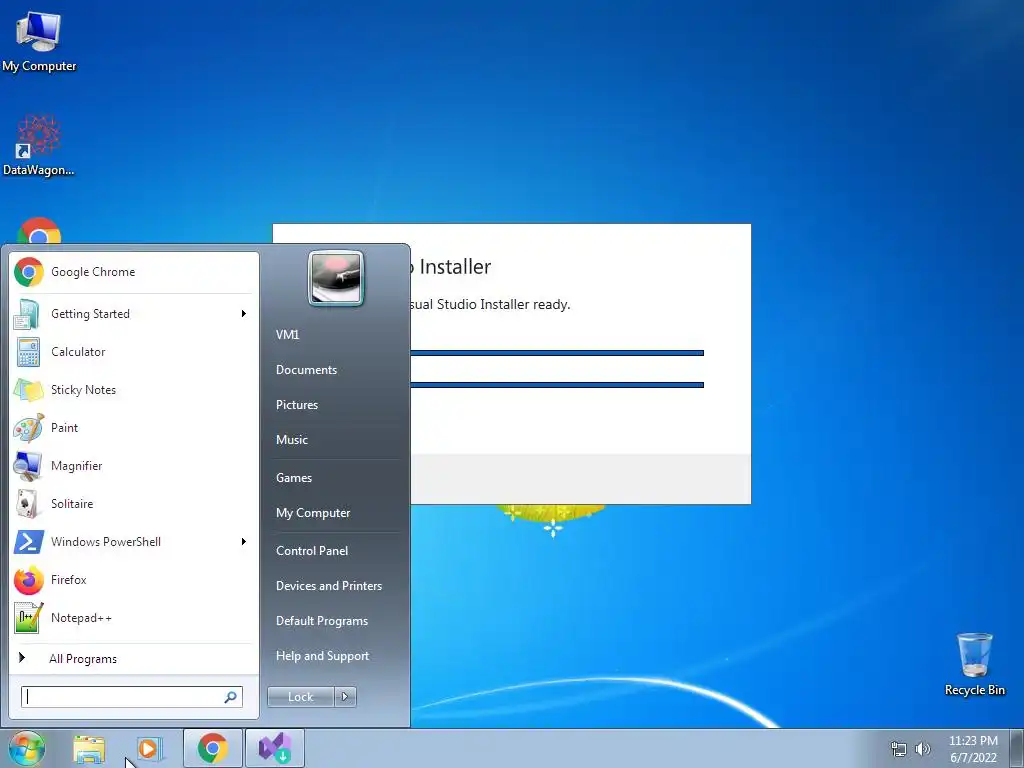Image resolution: width=1024 pixels, height=768 pixels.
Task: Launch Paint from the Start menu
Action: coord(133,428)
